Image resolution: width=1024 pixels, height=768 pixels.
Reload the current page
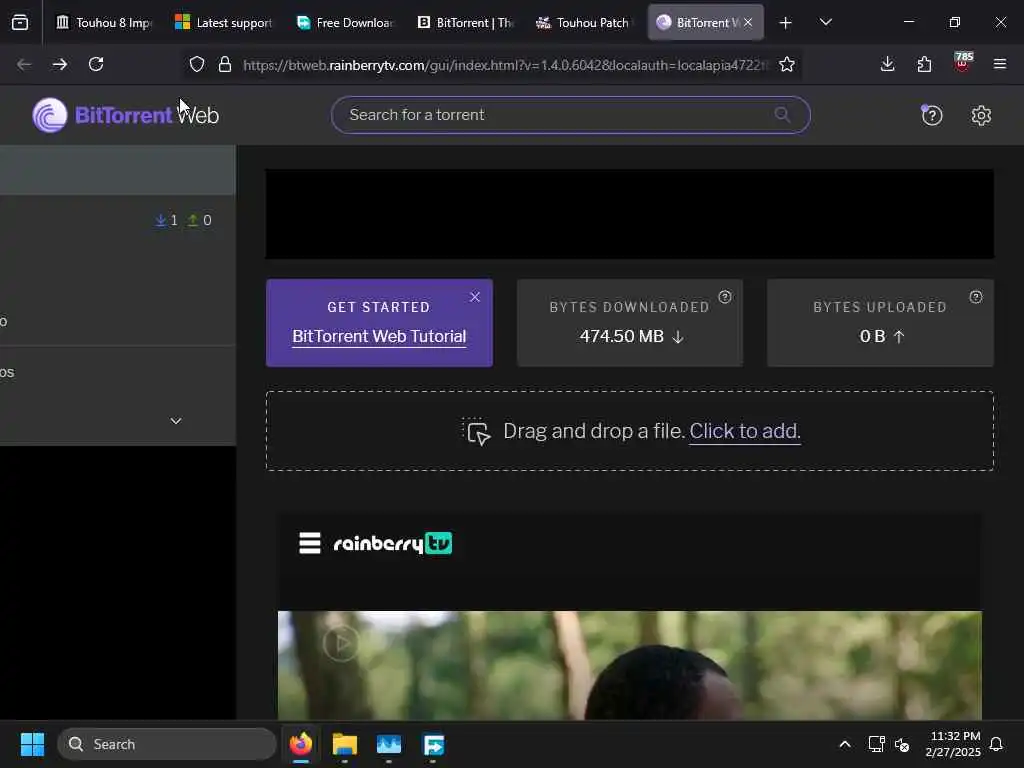coord(96,64)
